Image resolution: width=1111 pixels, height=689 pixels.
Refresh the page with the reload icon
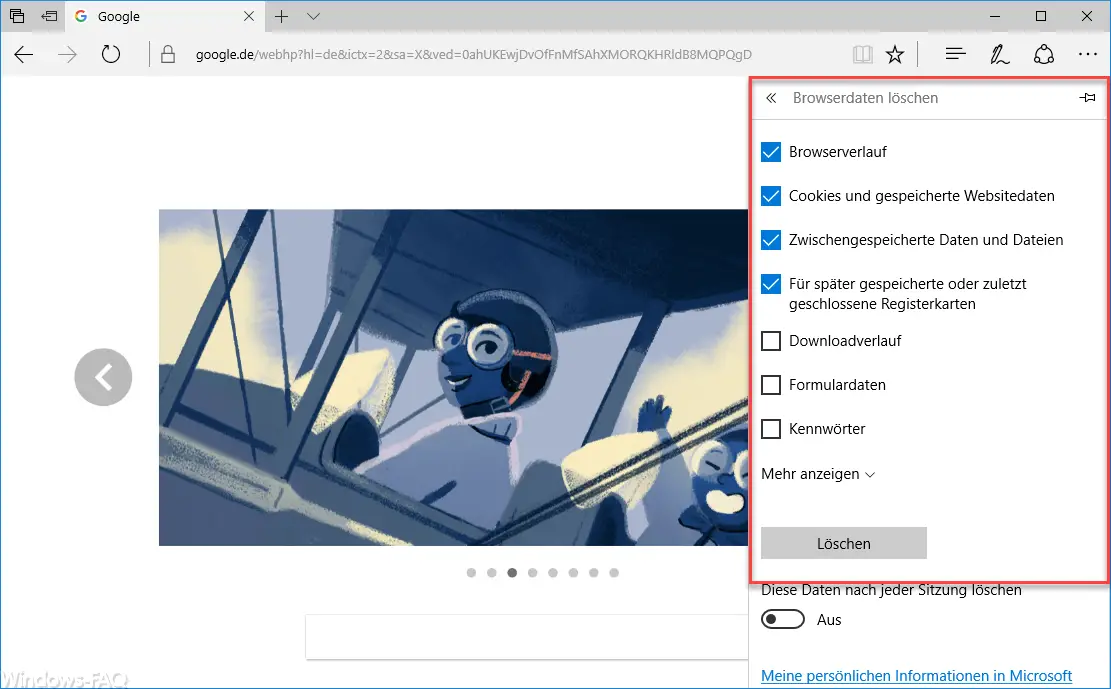(111, 54)
